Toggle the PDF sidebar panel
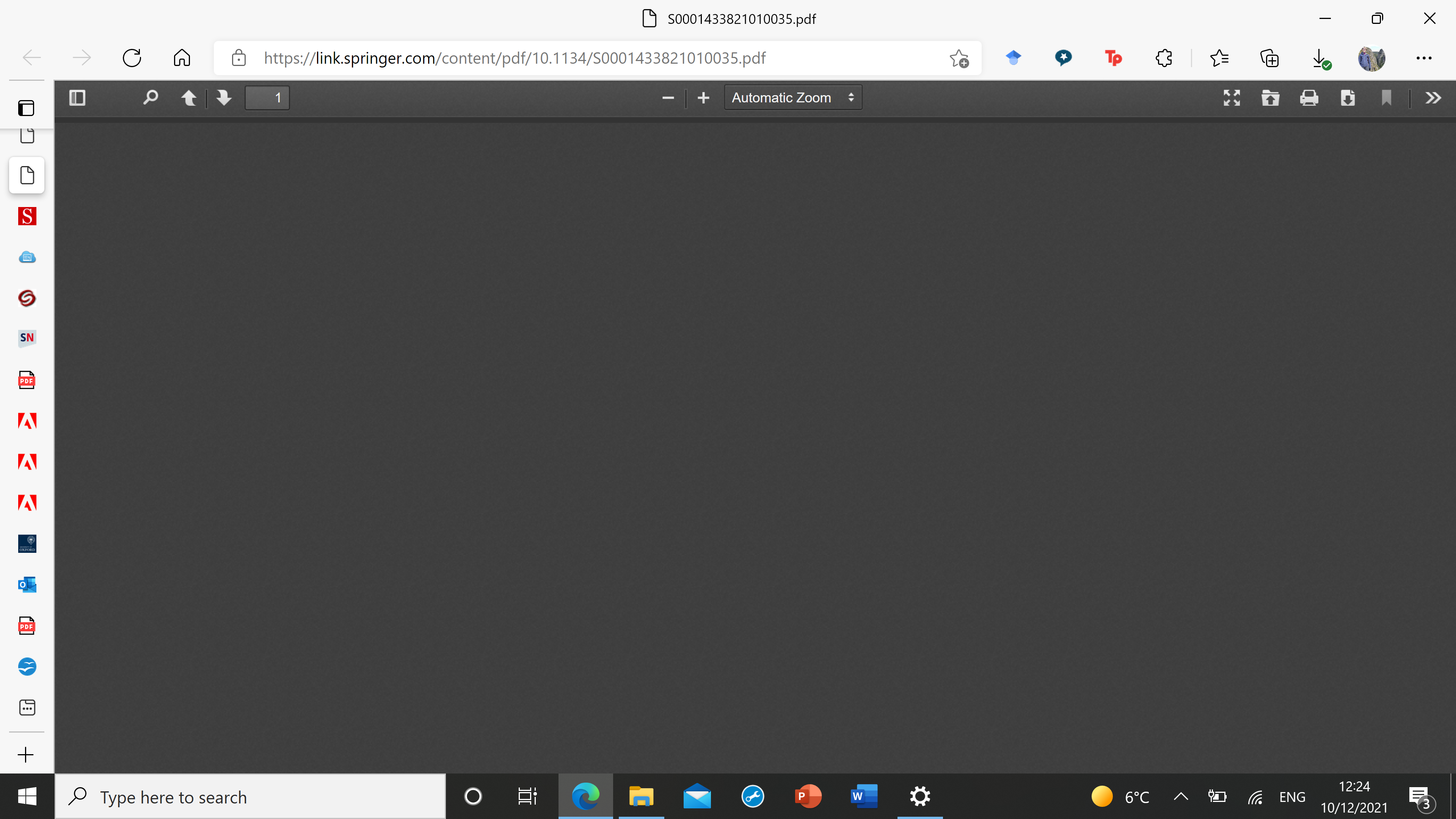Screen dimensions: 1456x819 pyautogui.click(x=77, y=97)
